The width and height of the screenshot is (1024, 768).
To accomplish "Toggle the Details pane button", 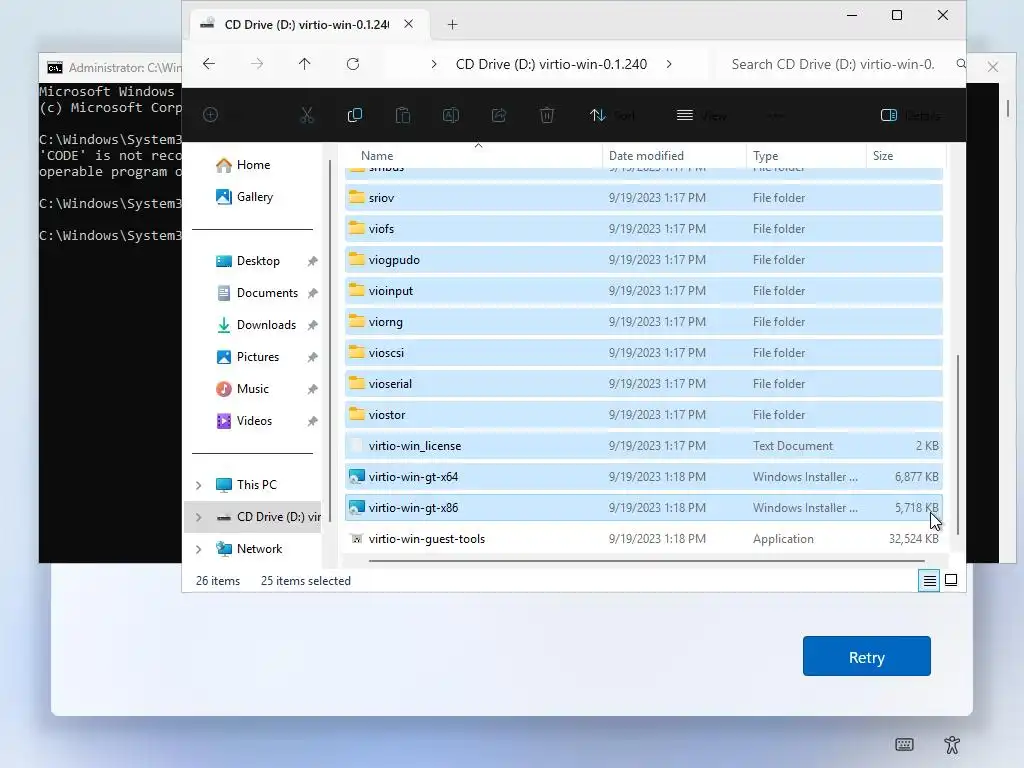I will click(910, 116).
